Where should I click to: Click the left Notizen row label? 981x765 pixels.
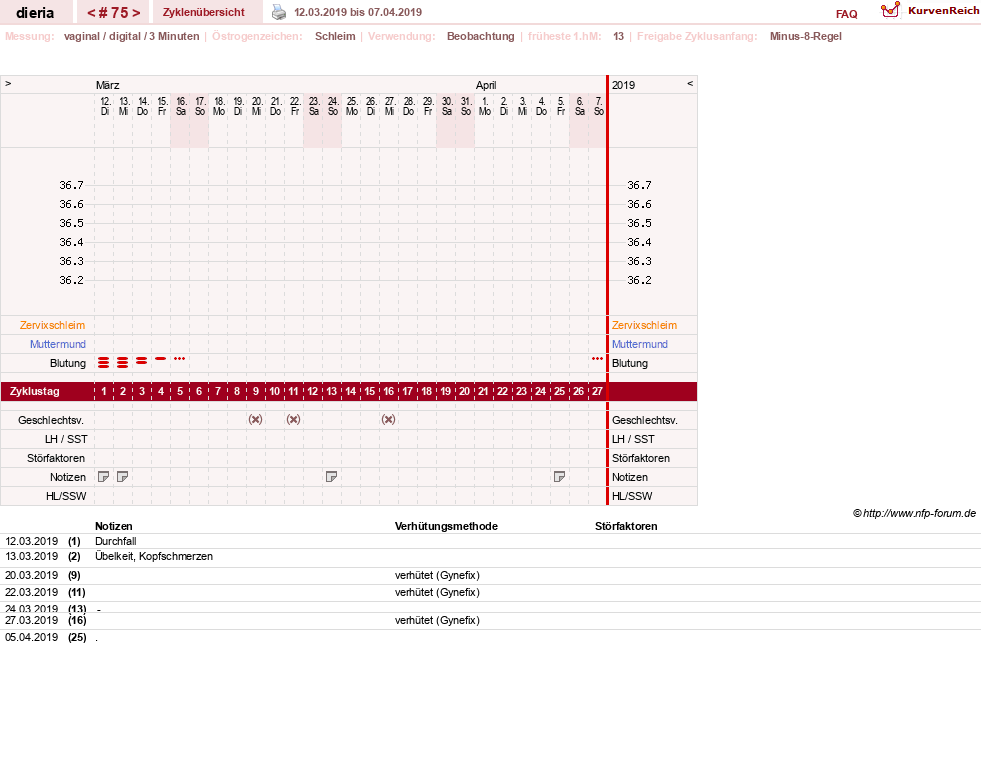click(x=68, y=477)
